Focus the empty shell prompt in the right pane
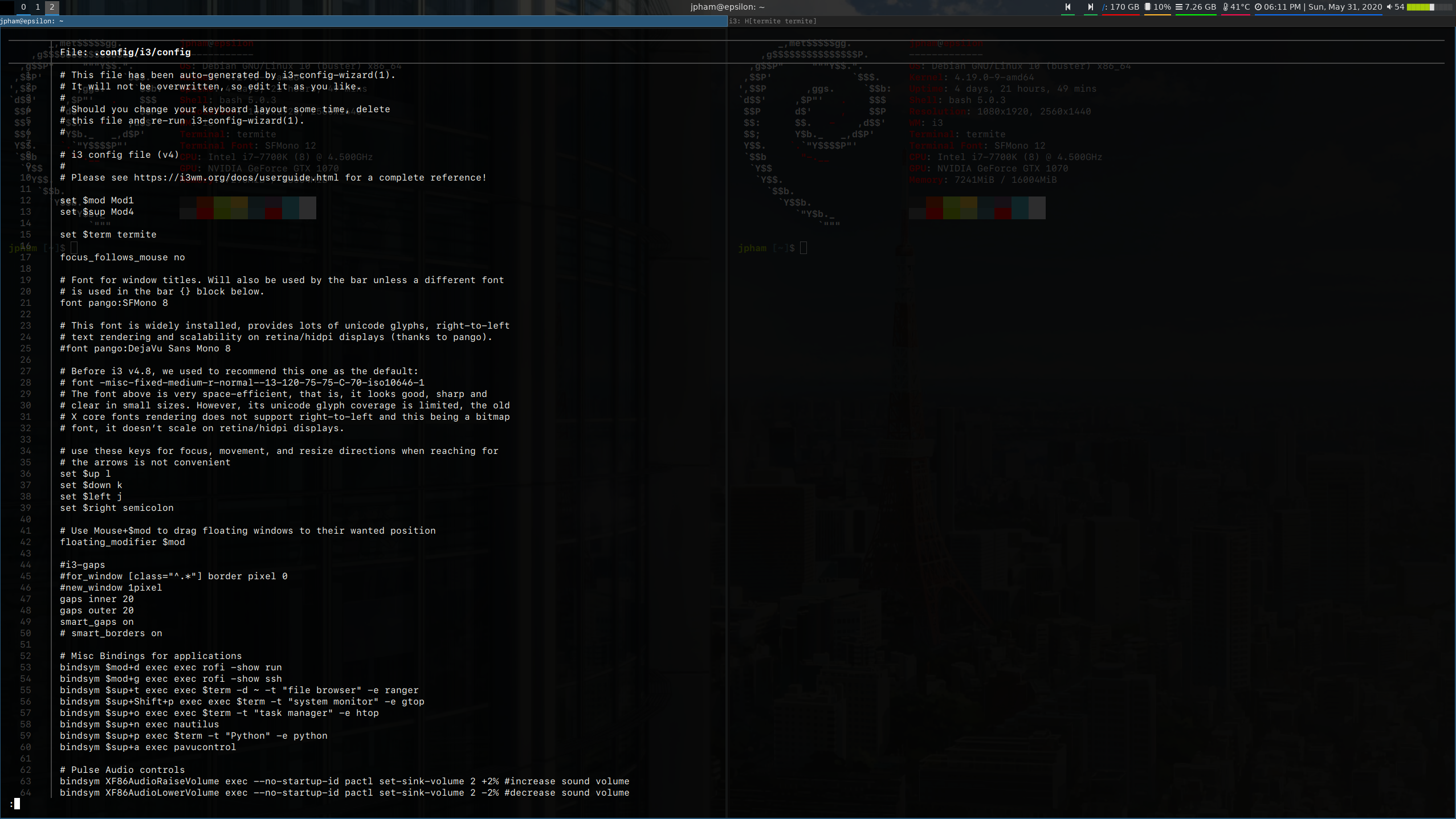Image resolution: width=1456 pixels, height=819 pixels. (x=804, y=248)
